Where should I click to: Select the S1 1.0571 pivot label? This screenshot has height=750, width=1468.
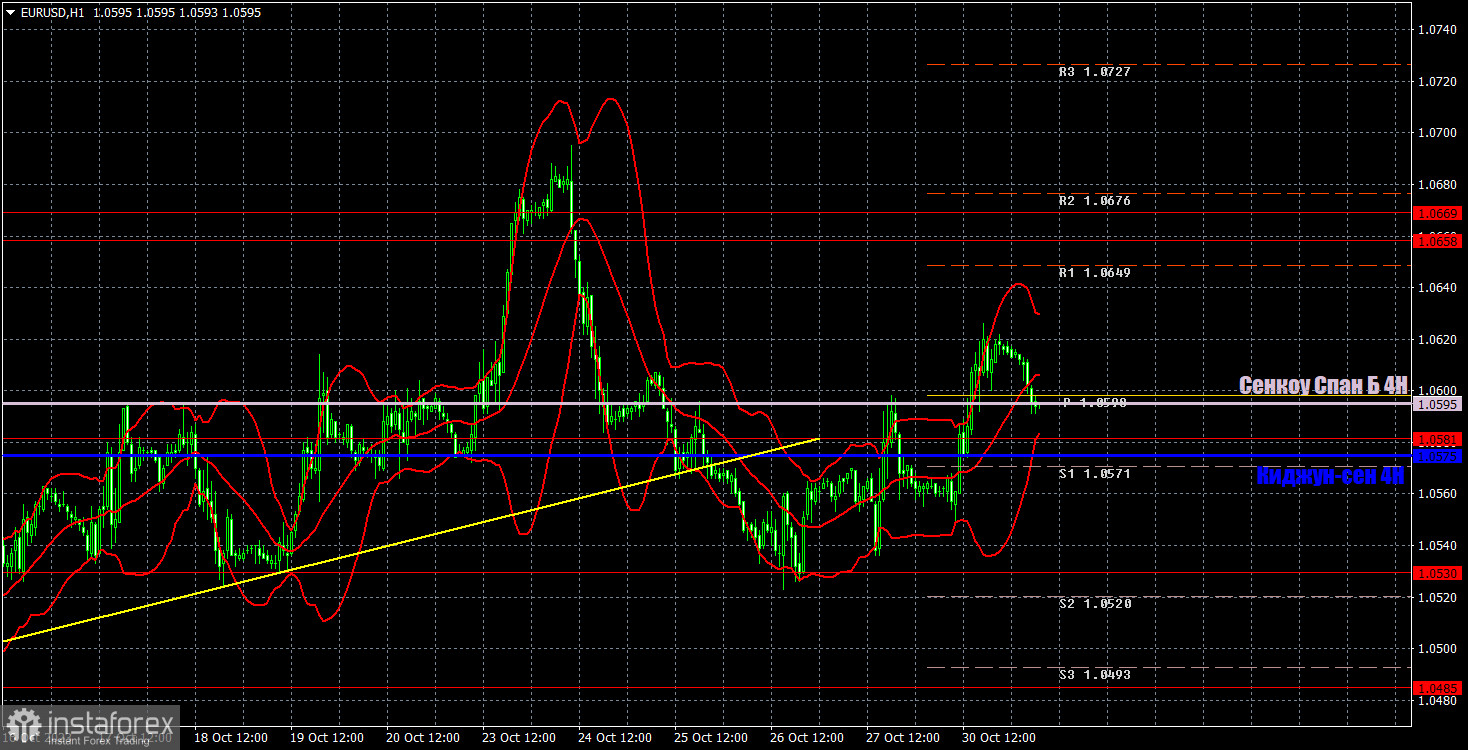click(x=1095, y=474)
